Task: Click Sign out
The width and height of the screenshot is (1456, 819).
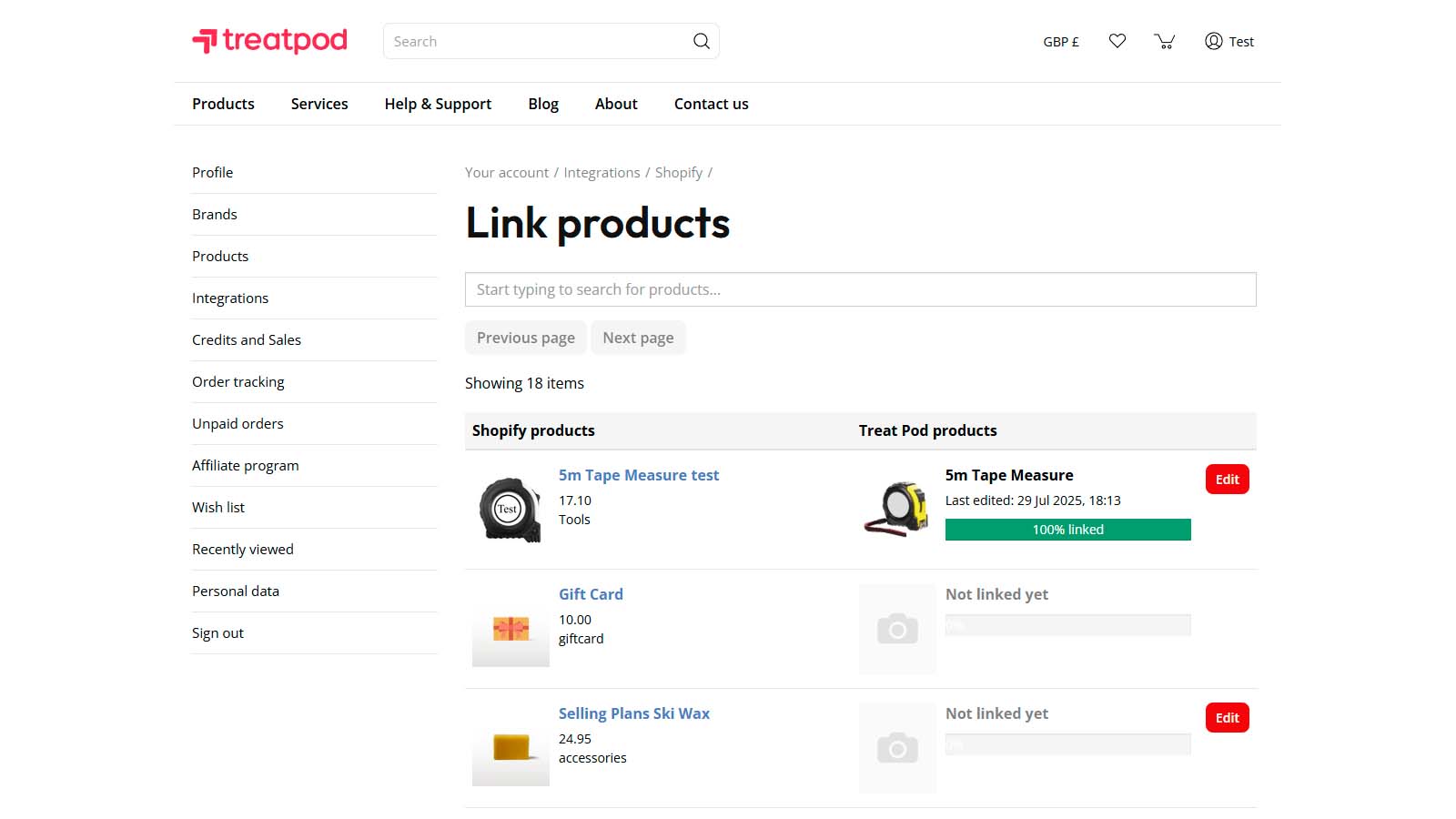Action: pyautogui.click(x=217, y=632)
